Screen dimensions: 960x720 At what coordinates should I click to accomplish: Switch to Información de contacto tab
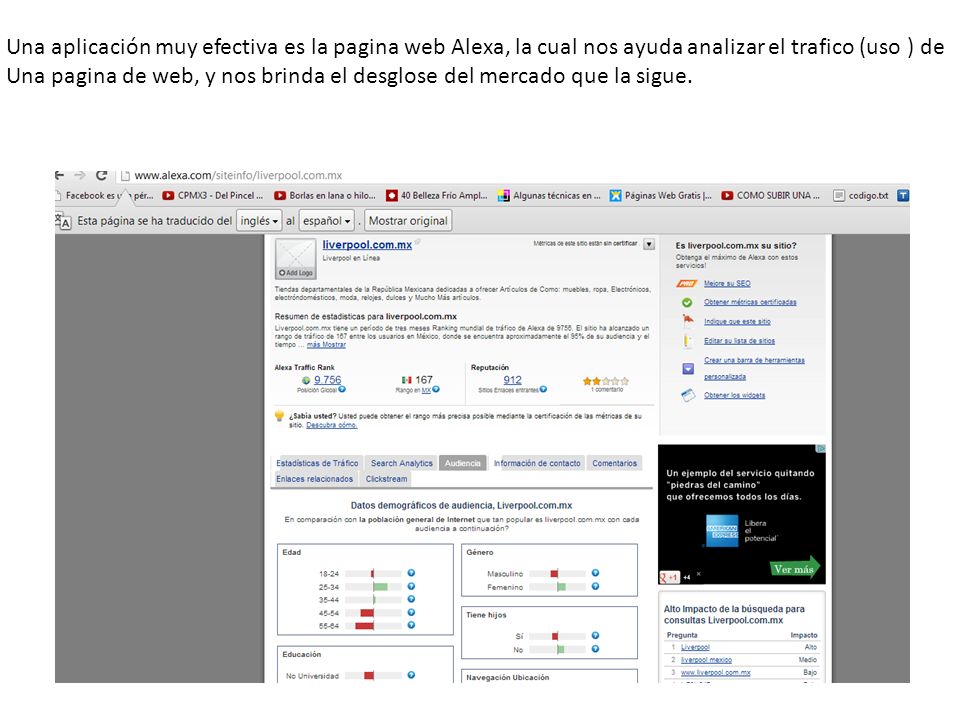coord(537,463)
